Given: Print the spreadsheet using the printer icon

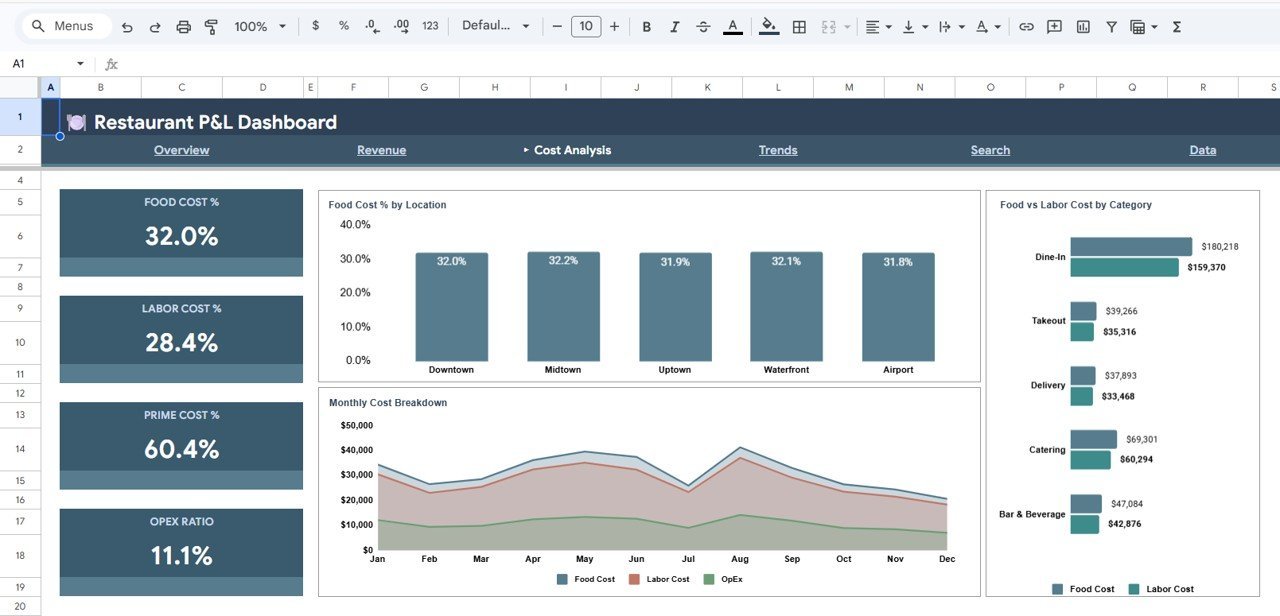Looking at the screenshot, I should pos(183,27).
